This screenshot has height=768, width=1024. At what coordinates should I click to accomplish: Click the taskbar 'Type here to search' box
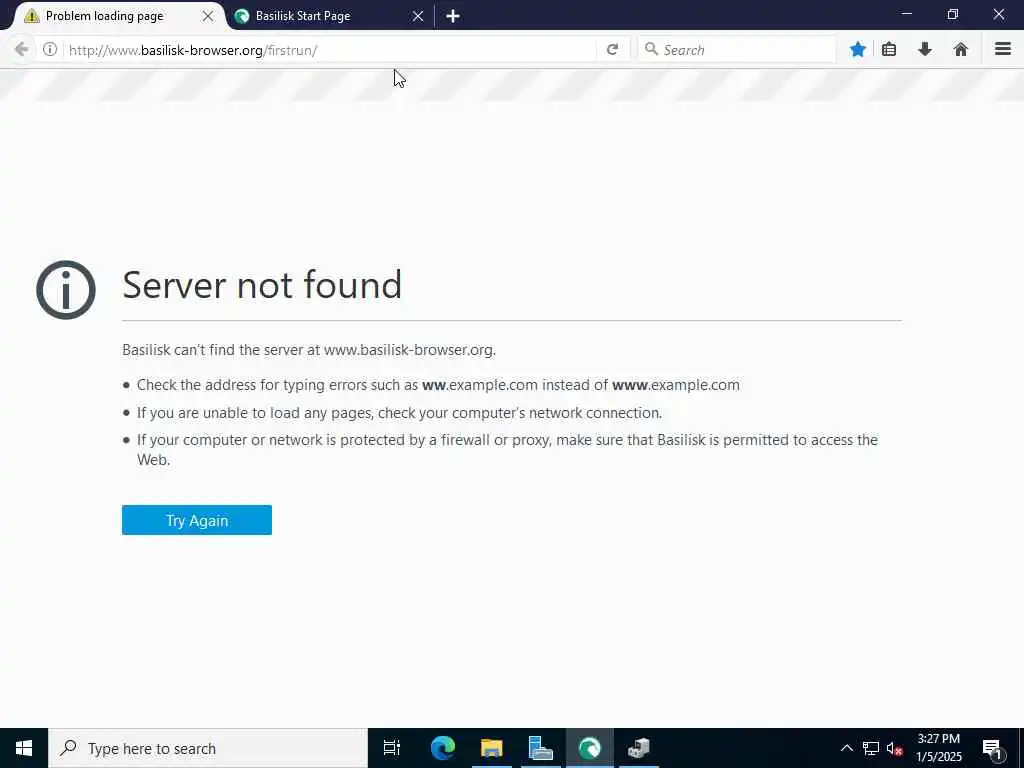click(x=208, y=748)
